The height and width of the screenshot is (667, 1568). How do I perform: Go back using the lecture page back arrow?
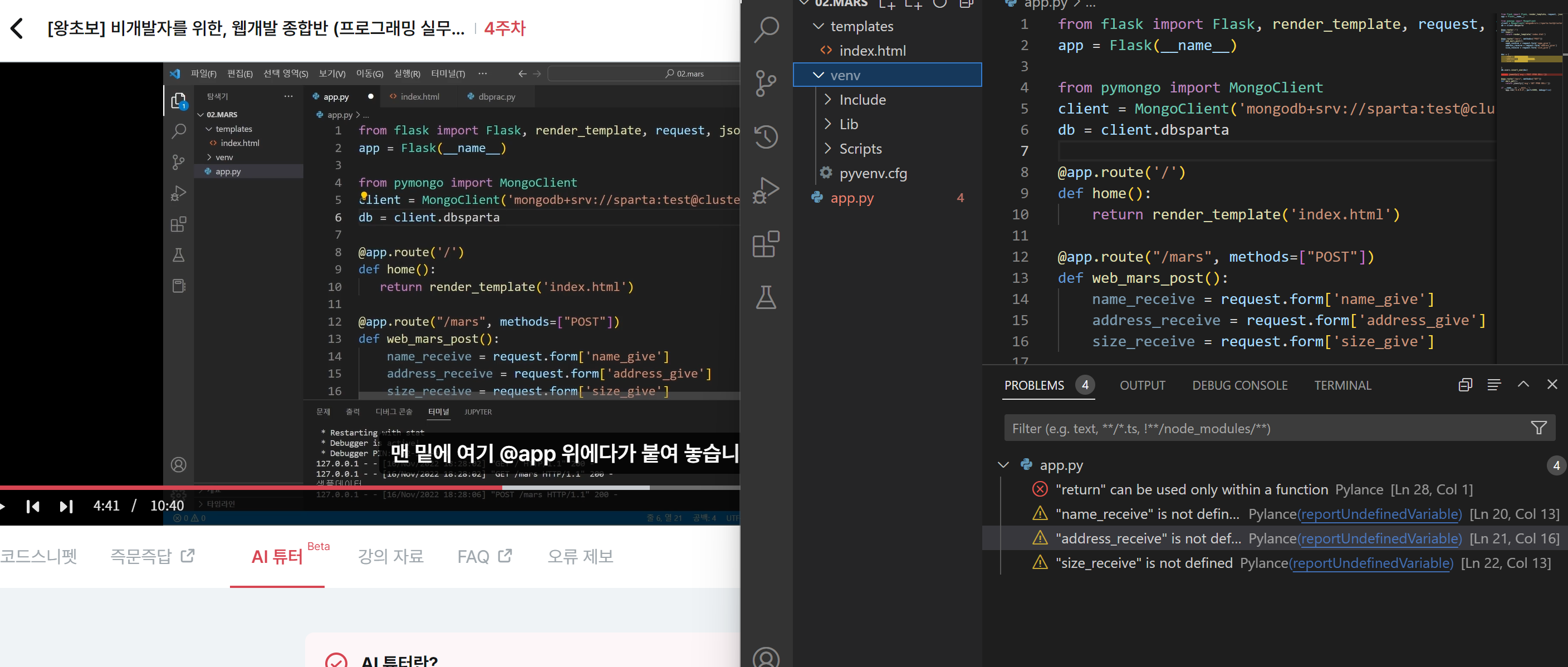coord(17,28)
